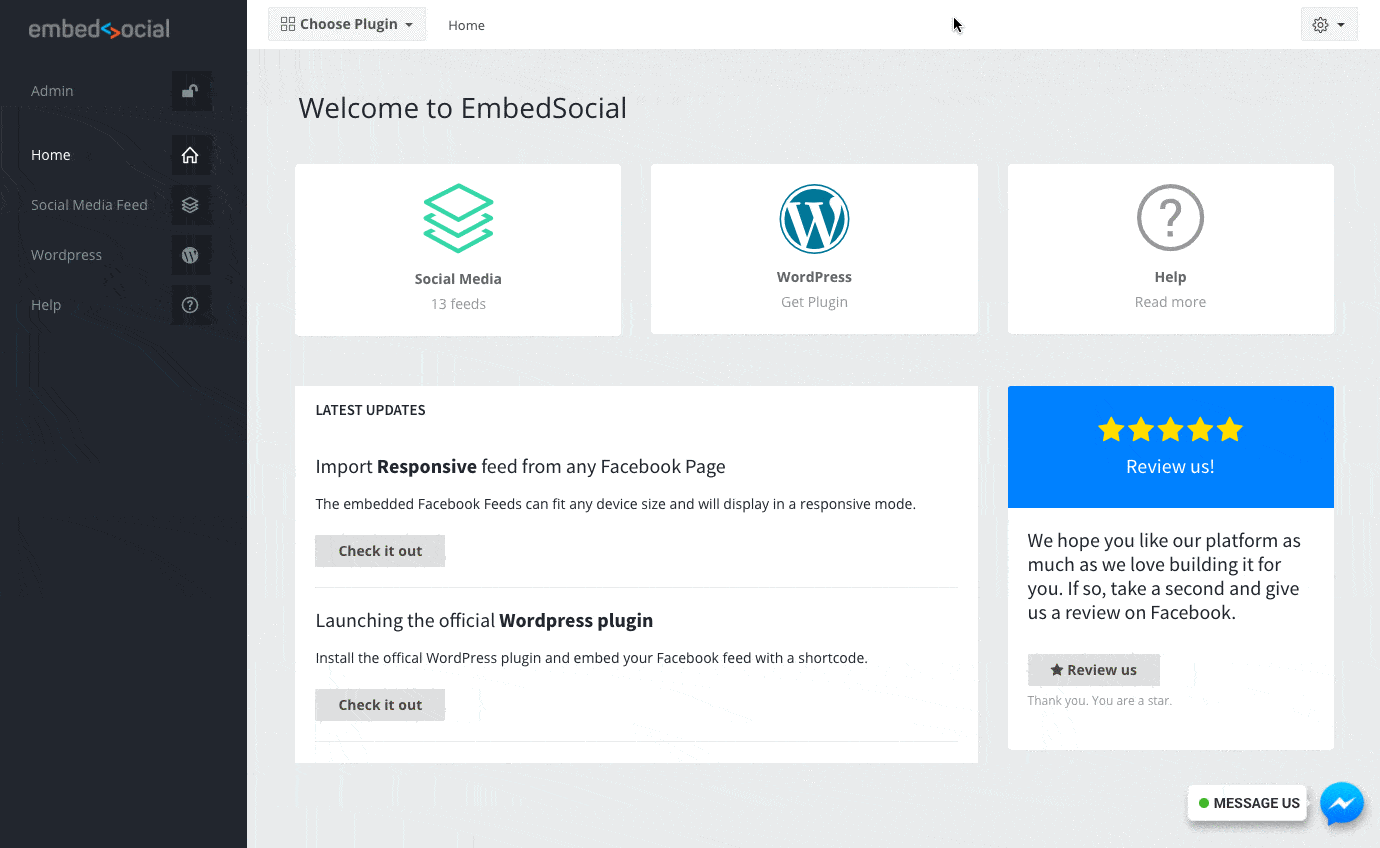The image size is (1380, 848).
Task: Click the Admin unlock padlock icon
Action: click(x=190, y=91)
